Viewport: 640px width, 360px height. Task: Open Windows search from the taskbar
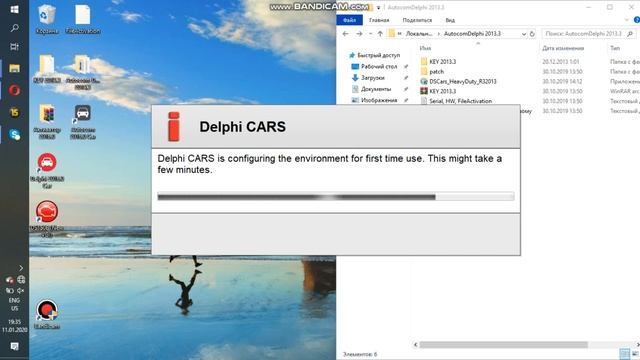point(14,28)
